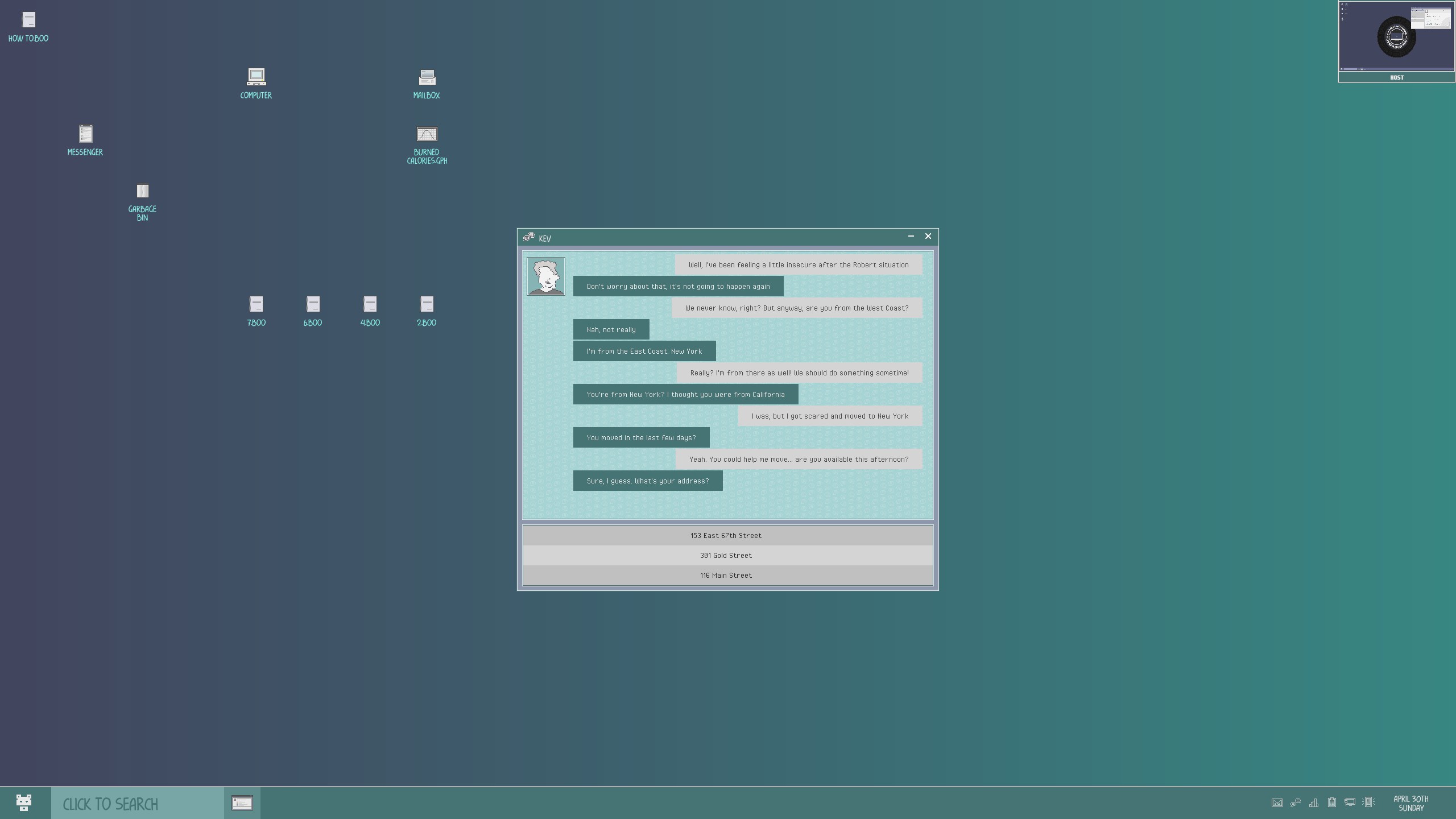Screen dimensions: 1456x819
Task: Click the clipboard tray icon
Action: coord(1331,803)
